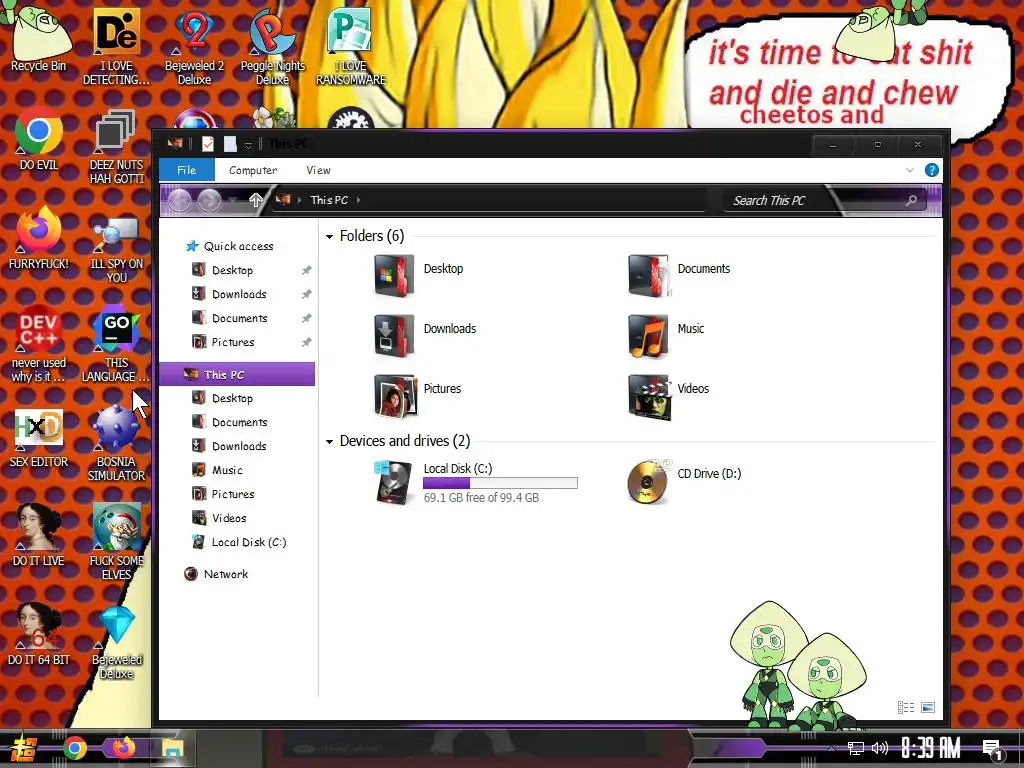This screenshot has width=1024, height=768.
Task: Switch to details view layout icon
Action: point(906,707)
